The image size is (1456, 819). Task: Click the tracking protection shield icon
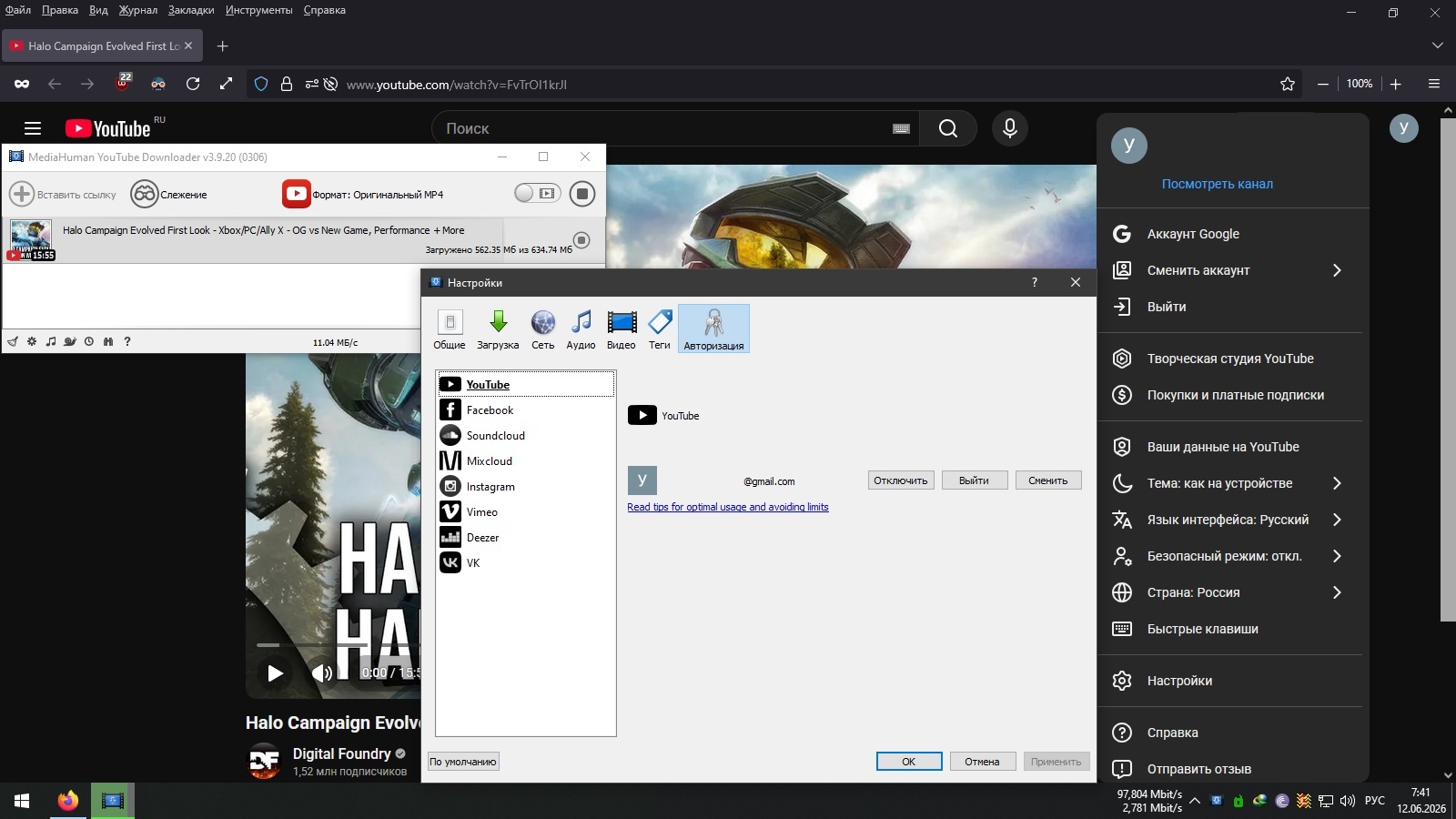[261, 84]
